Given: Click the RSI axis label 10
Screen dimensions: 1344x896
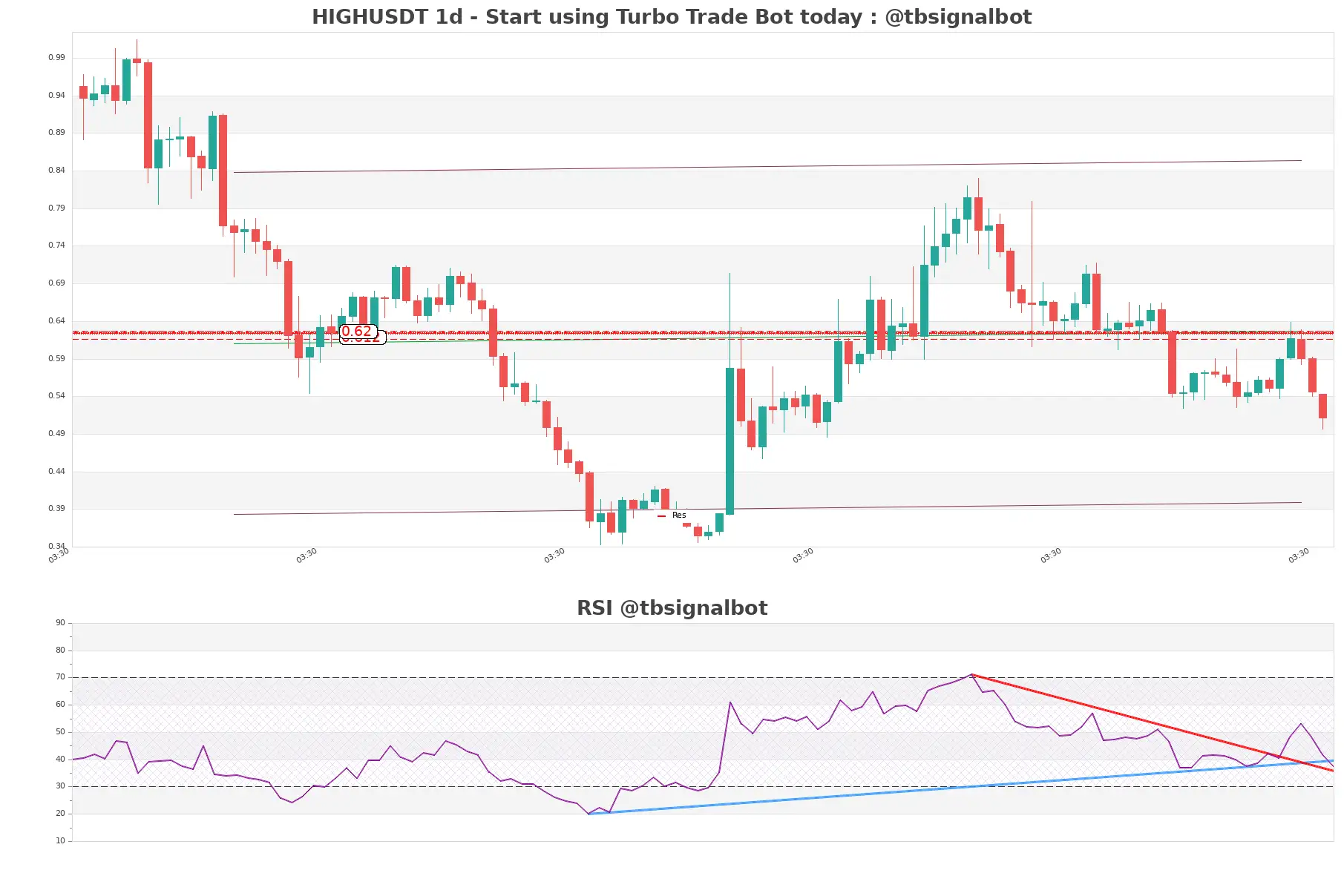Looking at the screenshot, I should pos(60,840).
